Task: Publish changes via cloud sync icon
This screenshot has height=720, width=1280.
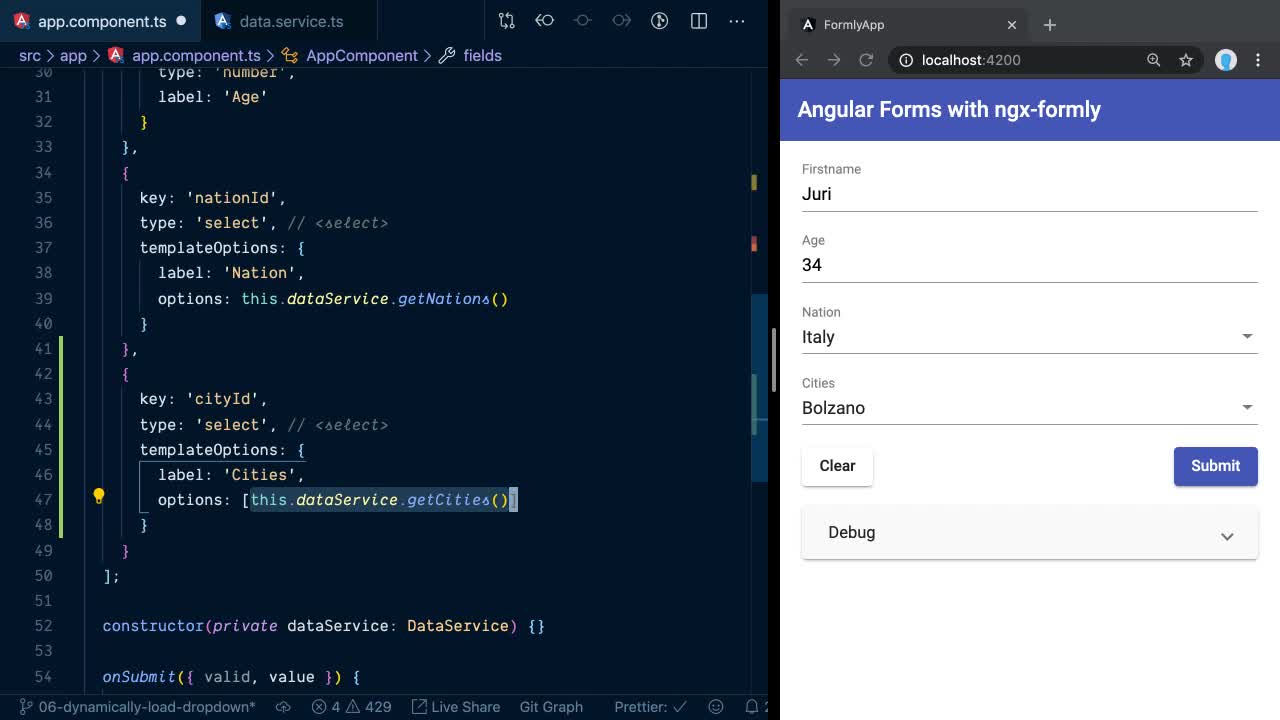Action: click(283, 707)
